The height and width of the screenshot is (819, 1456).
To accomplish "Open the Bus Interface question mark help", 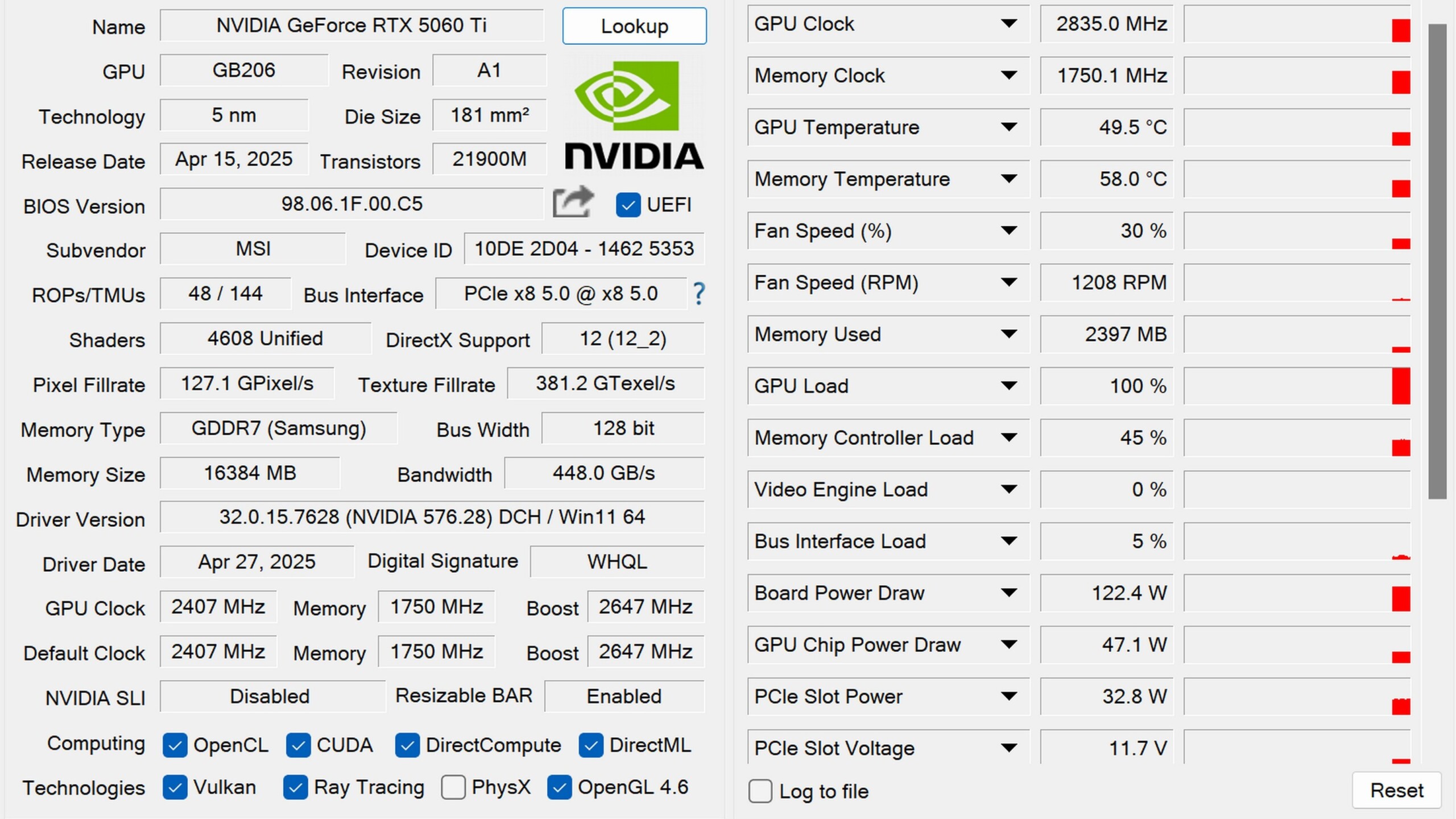I will [699, 294].
